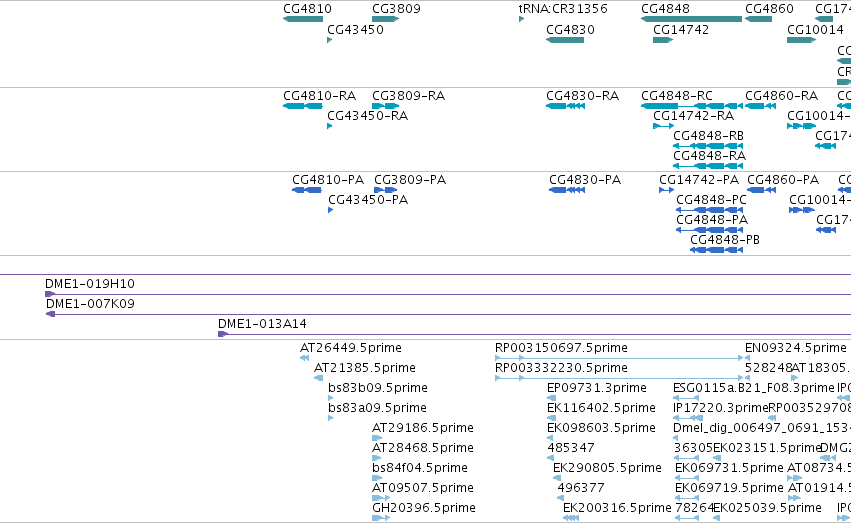Click EST AT09507.5prime label
Image resolution: width=851 pixels, height=523 pixels.
tap(423, 488)
